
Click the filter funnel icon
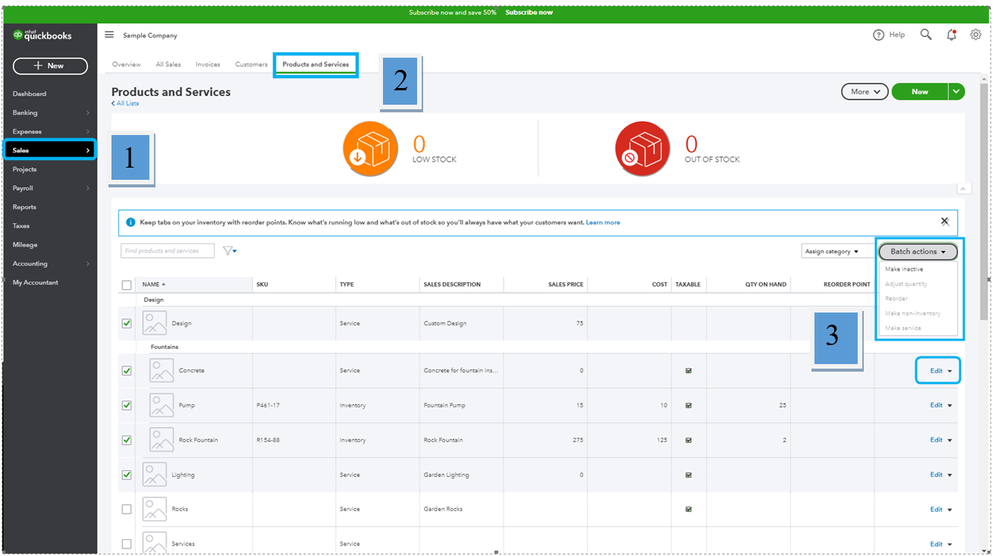[x=229, y=251]
